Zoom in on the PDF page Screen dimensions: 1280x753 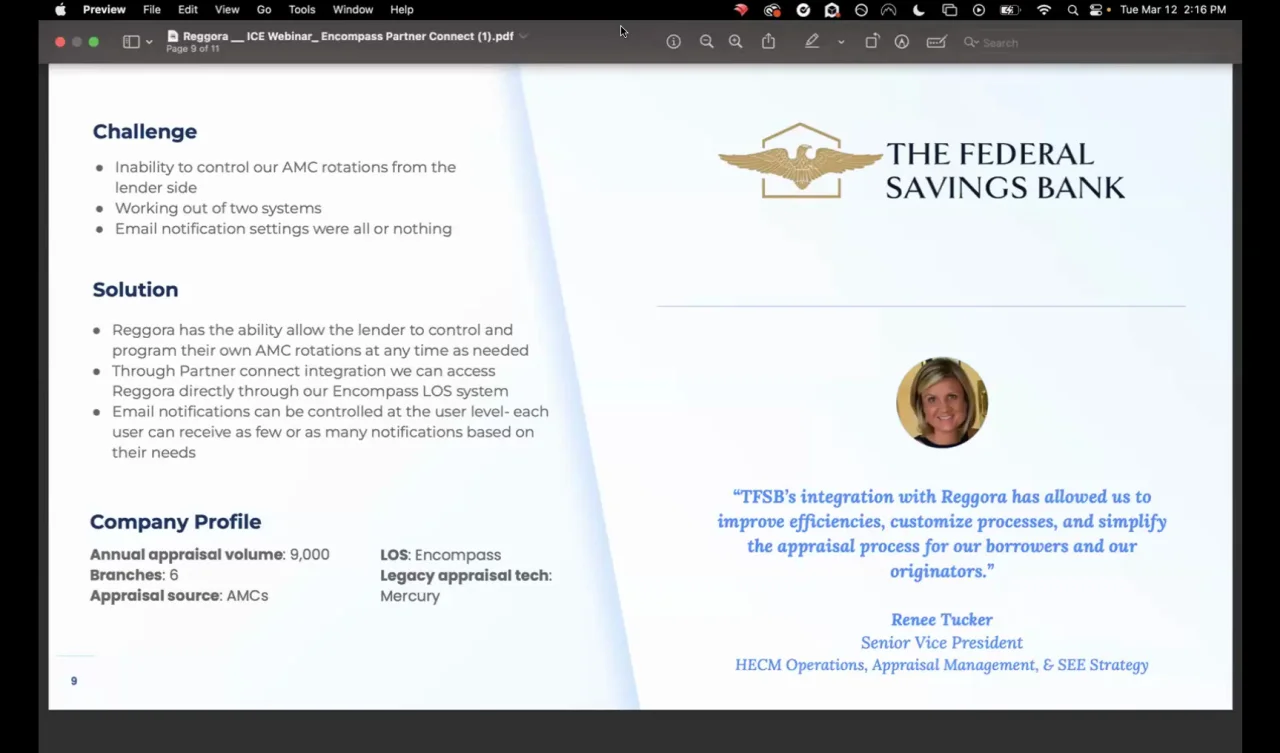(x=736, y=42)
